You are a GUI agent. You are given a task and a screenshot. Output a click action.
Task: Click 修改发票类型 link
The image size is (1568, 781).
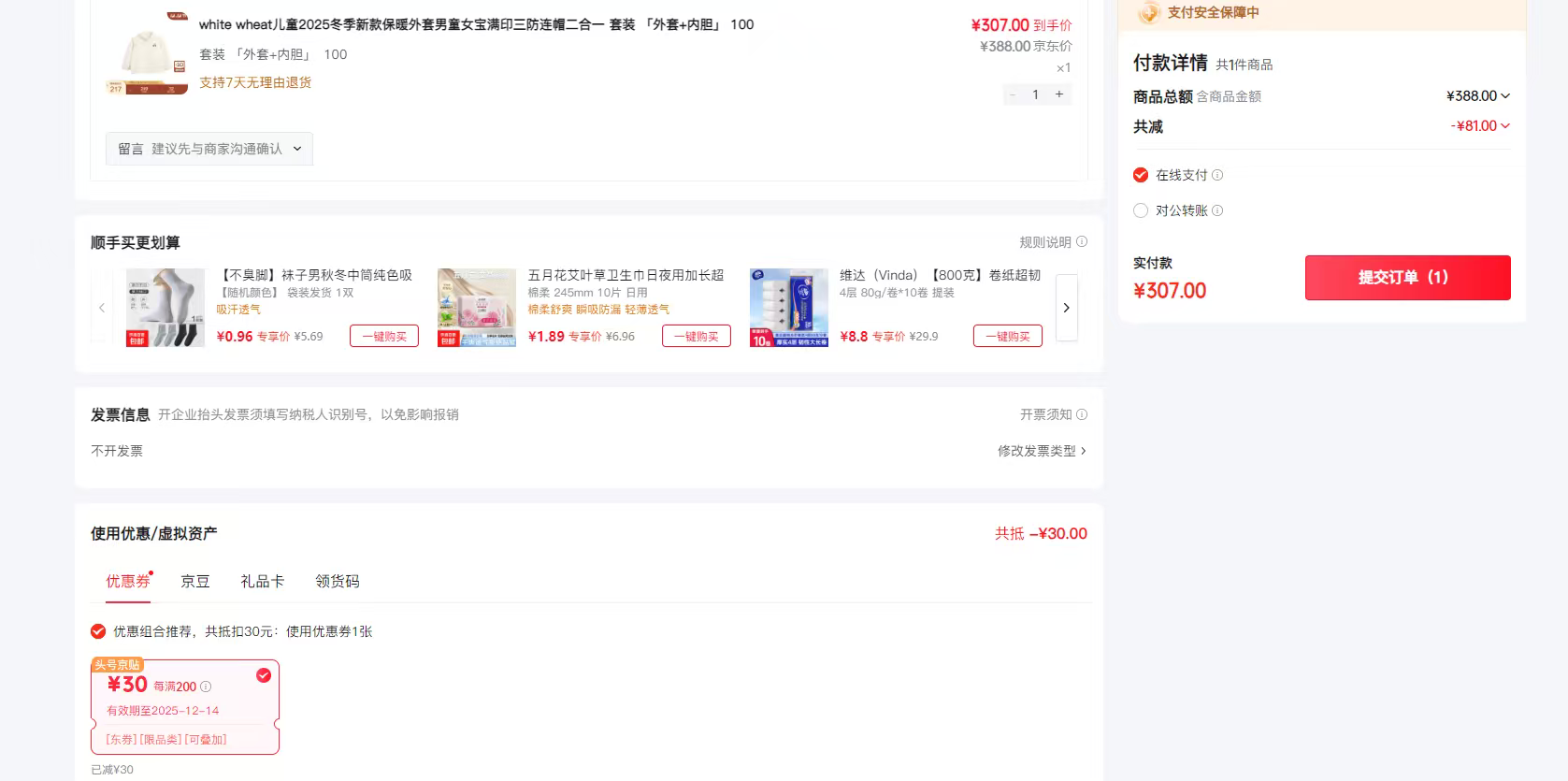click(x=1042, y=451)
